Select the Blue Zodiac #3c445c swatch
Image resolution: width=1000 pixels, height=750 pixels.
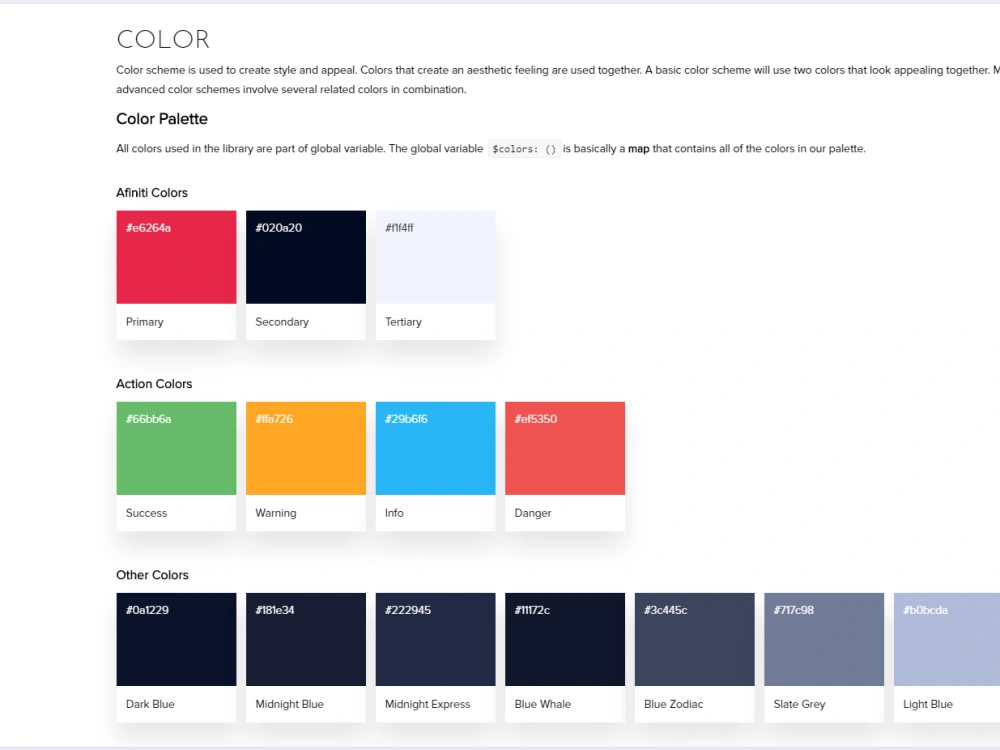(695, 640)
